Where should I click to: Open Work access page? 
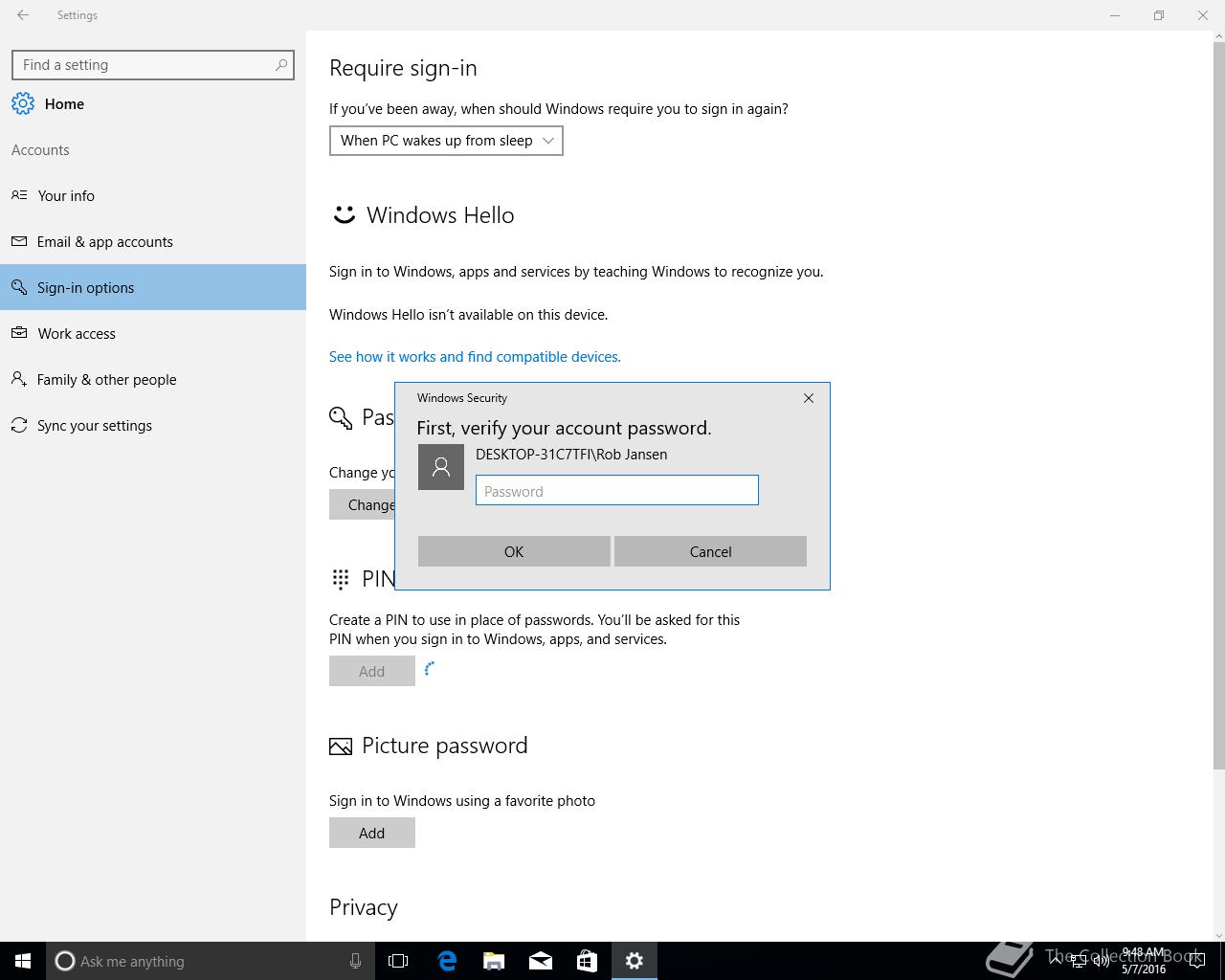pyautogui.click(x=153, y=333)
